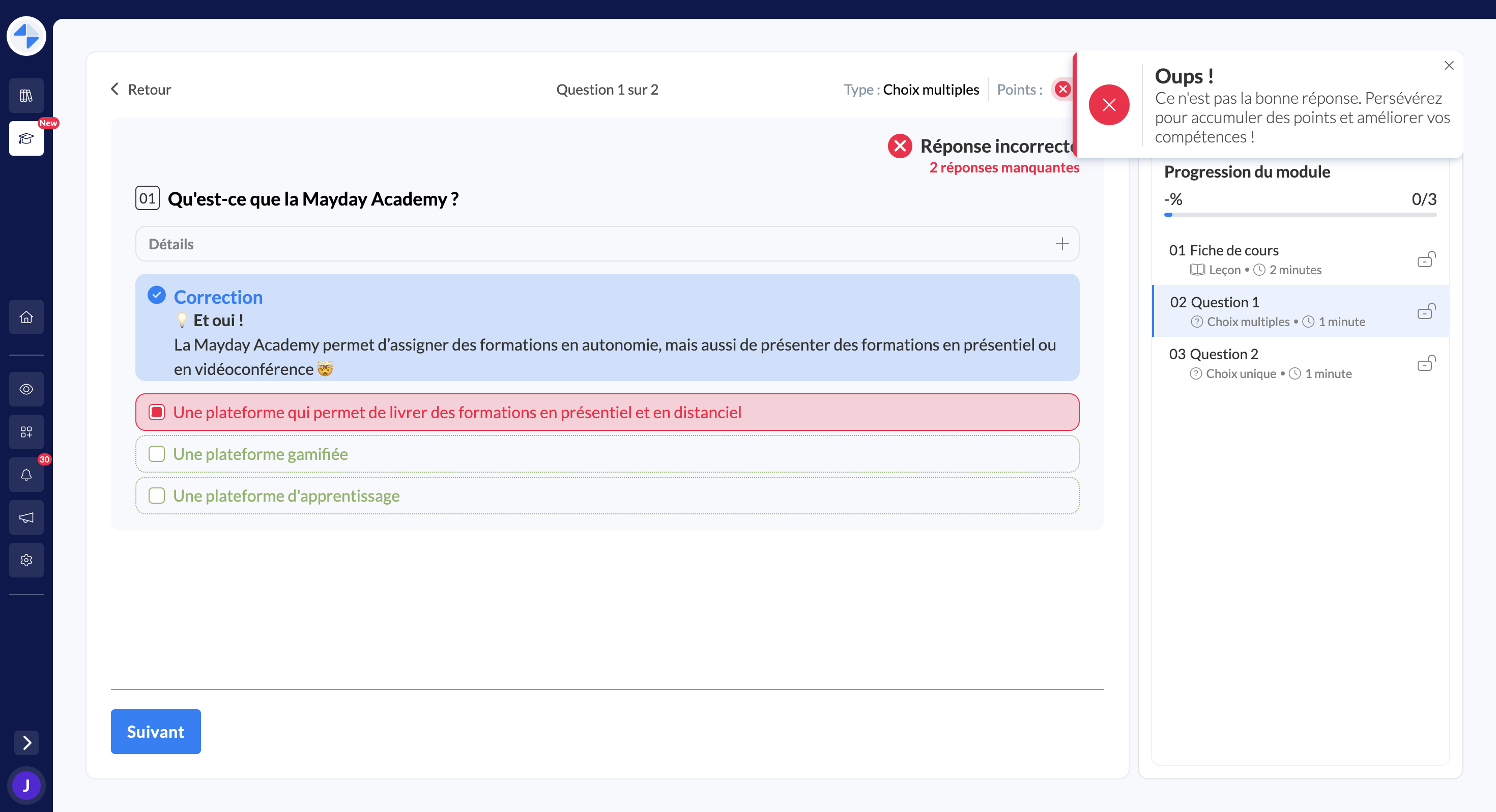Go to the home sidebar icon

pyautogui.click(x=26, y=317)
